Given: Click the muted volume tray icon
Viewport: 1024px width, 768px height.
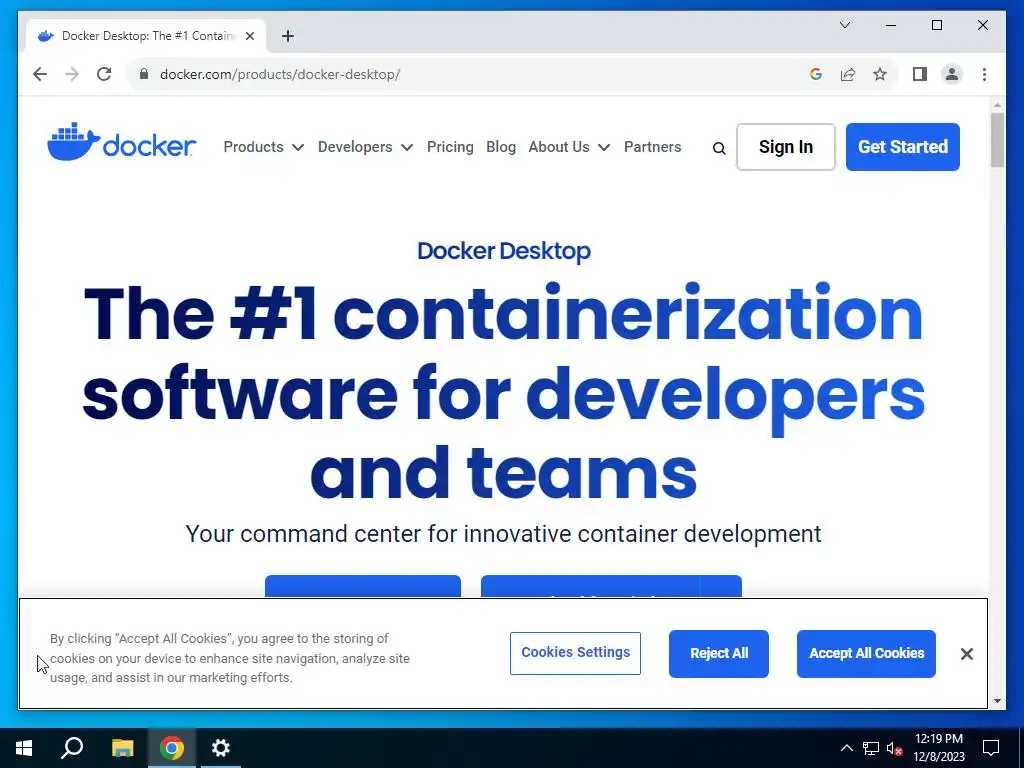Looking at the screenshot, I should coord(894,748).
